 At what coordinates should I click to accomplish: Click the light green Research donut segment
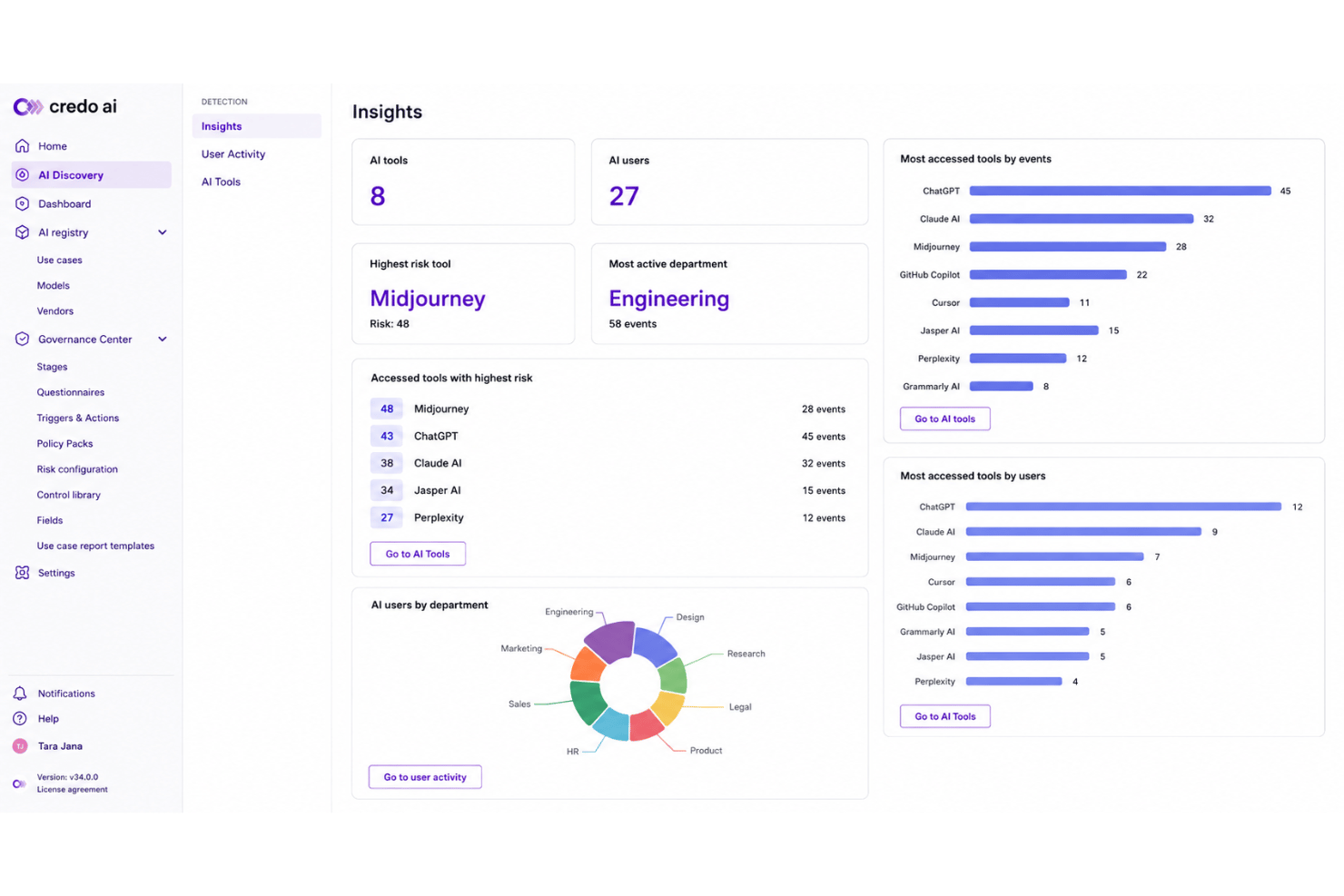coord(674,676)
